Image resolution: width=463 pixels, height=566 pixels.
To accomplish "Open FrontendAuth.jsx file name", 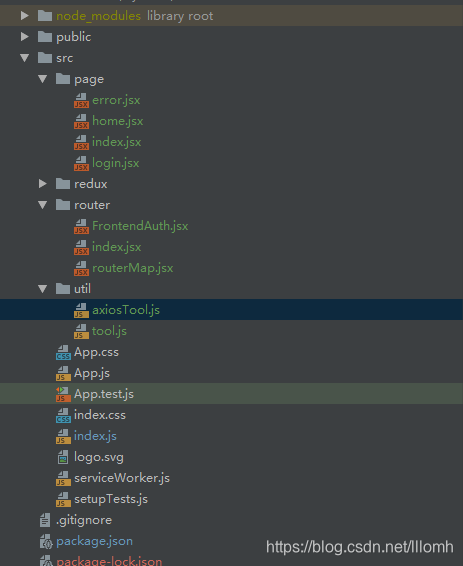I will point(140,226).
